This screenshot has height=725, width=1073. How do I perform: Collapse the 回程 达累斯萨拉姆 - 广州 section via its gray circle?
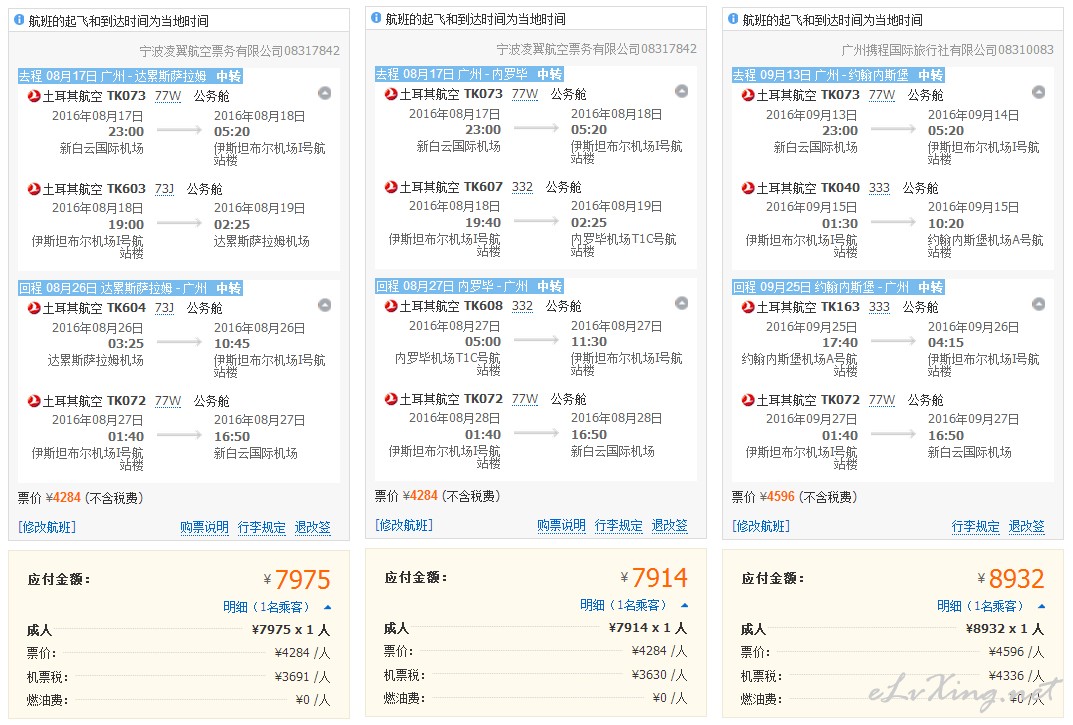[x=324, y=305]
